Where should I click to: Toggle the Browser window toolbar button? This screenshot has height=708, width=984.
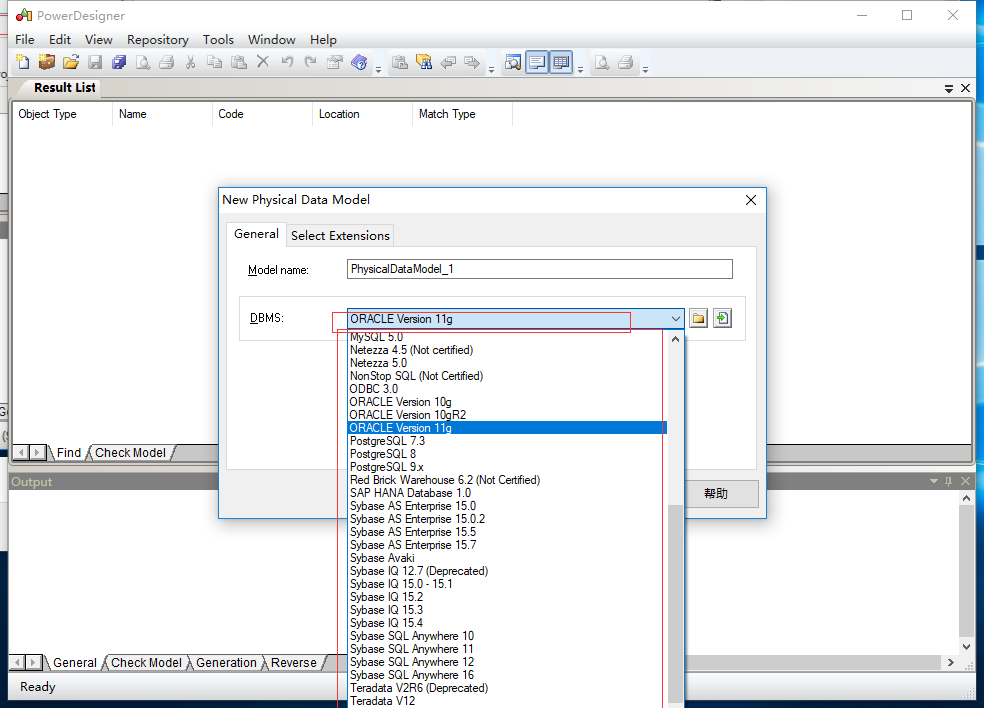pos(512,62)
